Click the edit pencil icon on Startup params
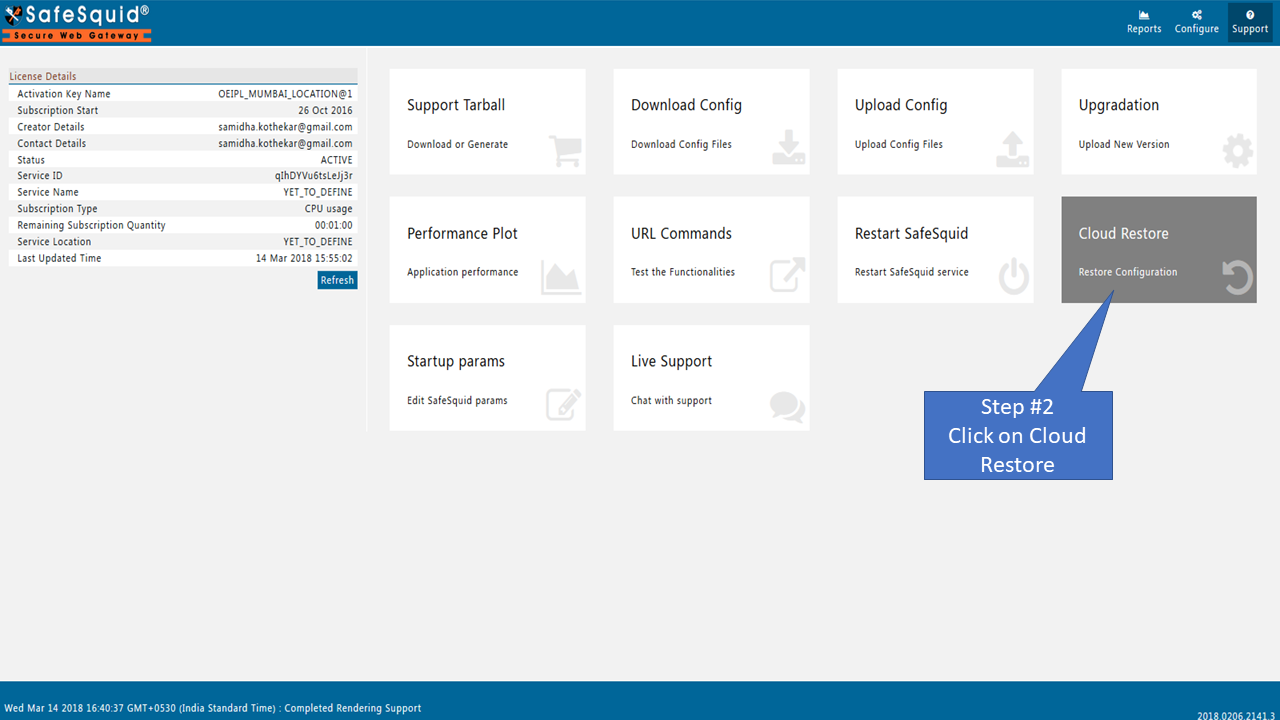Viewport: 1280px width, 720px height. (564, 404)
